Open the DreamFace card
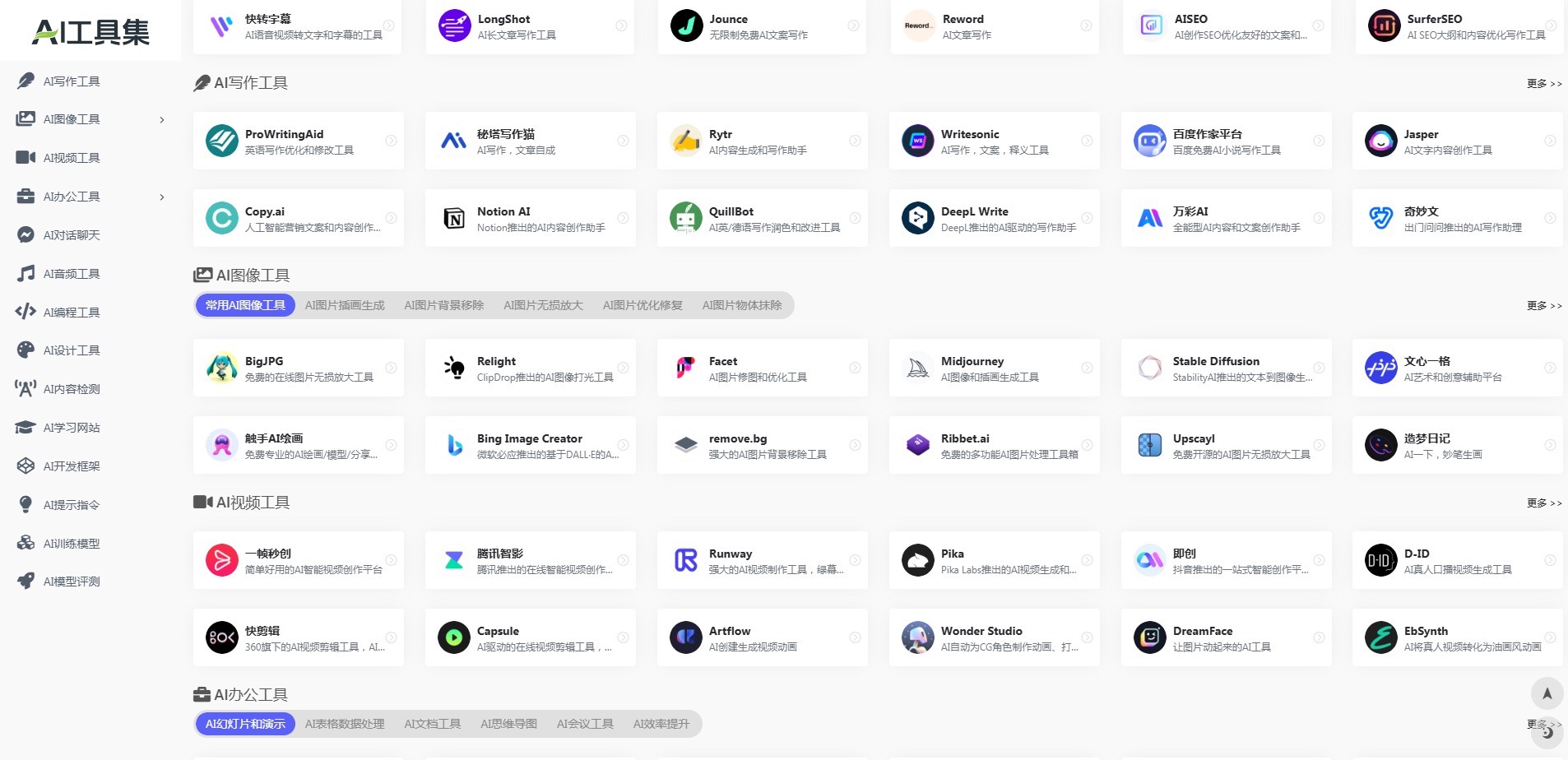 click(1227, 637)
